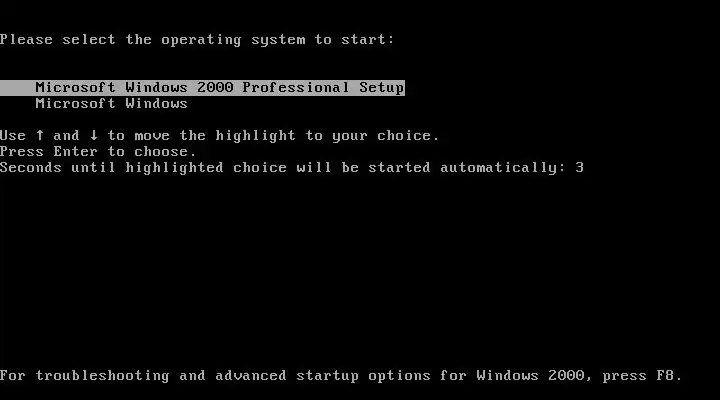Click the word 'Setup' in highlighted entry
This screenshot has height=400, width=720.
(382, 88)
